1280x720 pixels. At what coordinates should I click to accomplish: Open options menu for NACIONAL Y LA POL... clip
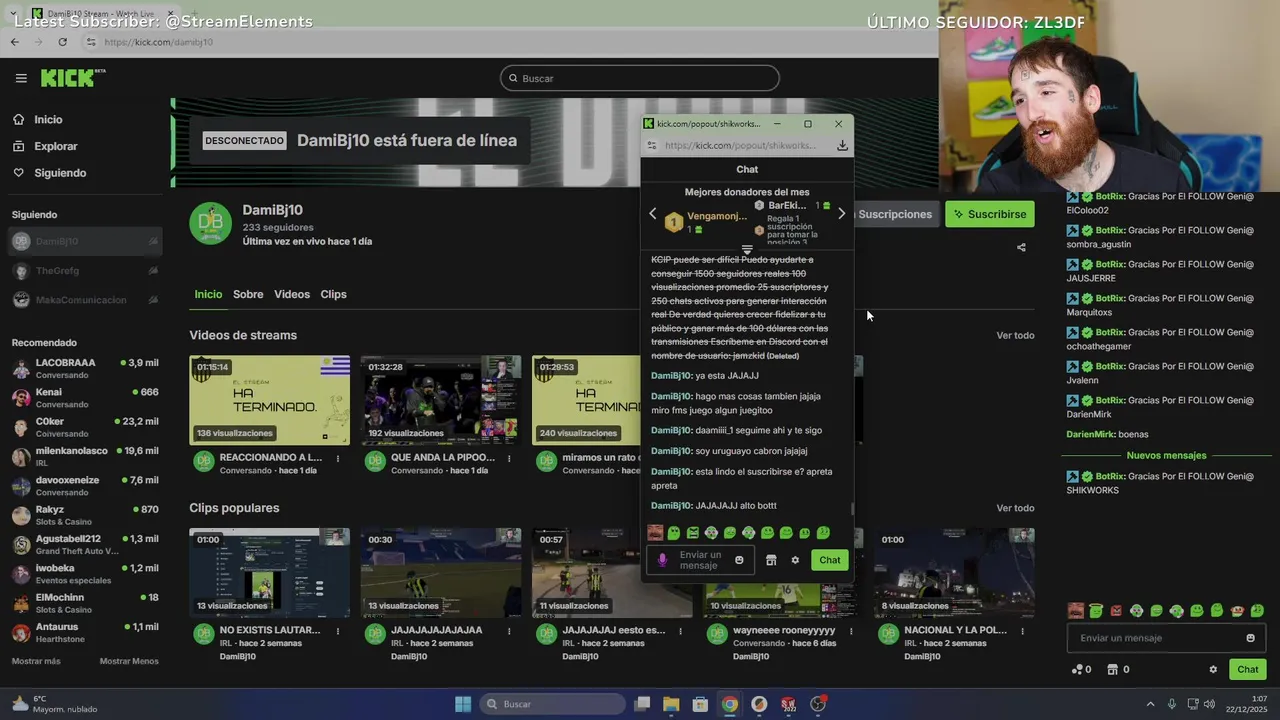pyautogui.click(x=1022, y=631)
